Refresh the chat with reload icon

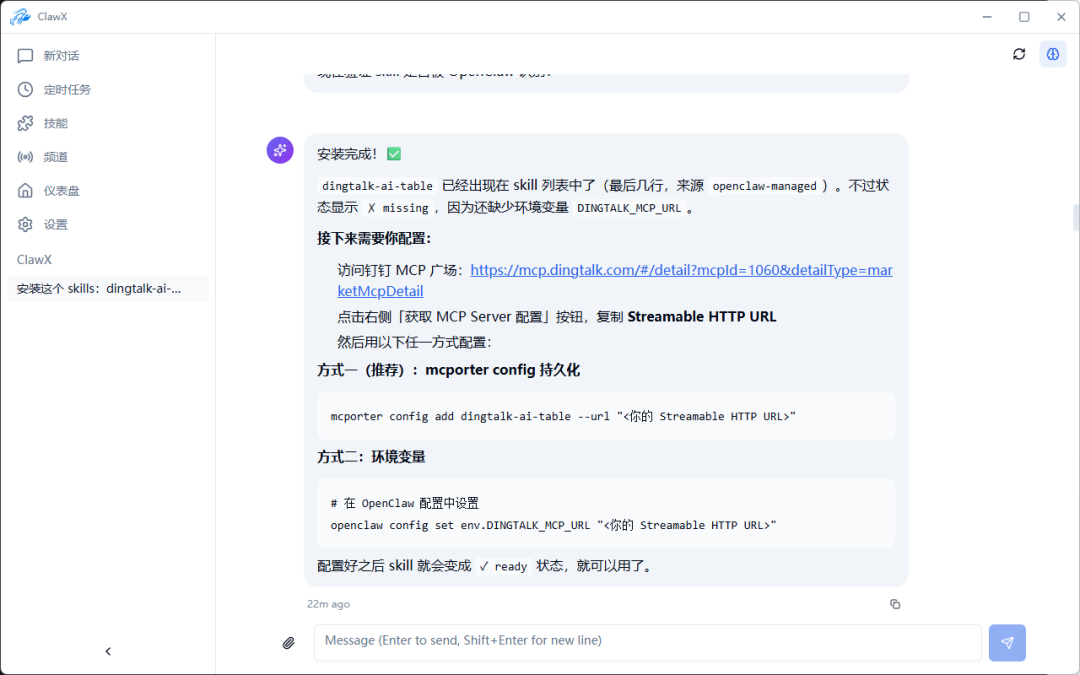pyautogui.click(x=1019, y=54)
